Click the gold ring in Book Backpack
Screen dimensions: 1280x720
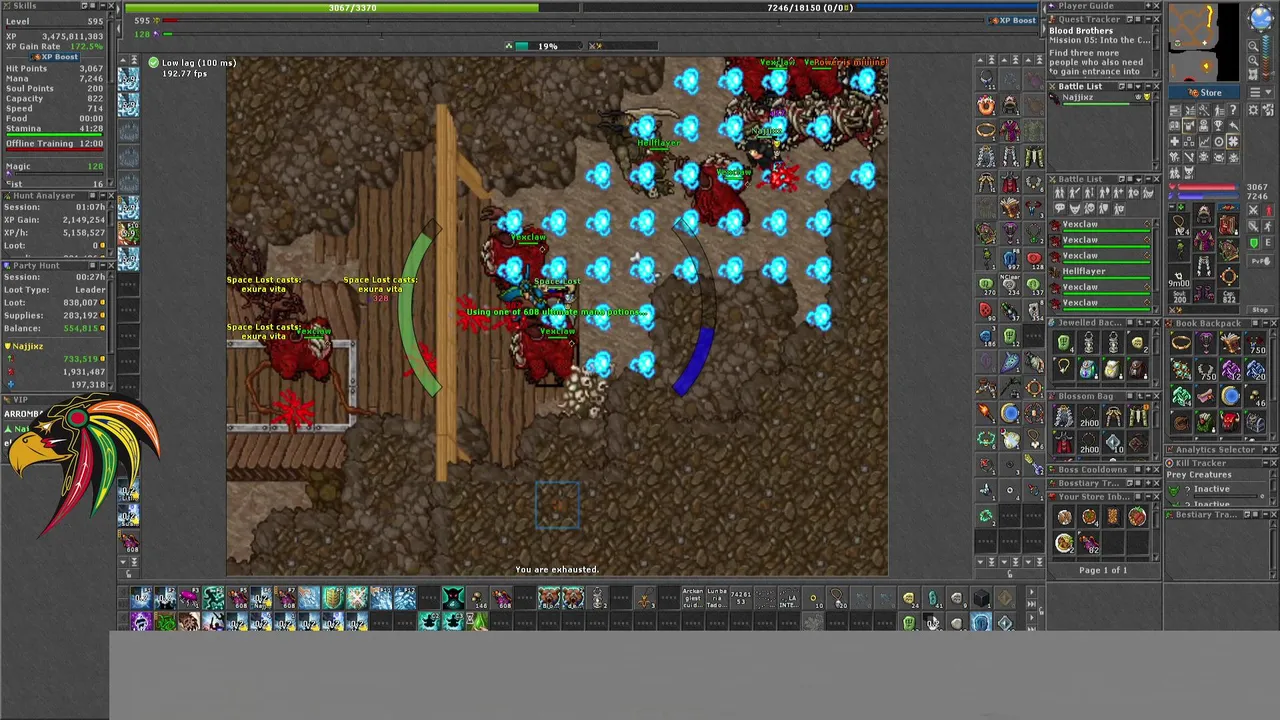1181,342
